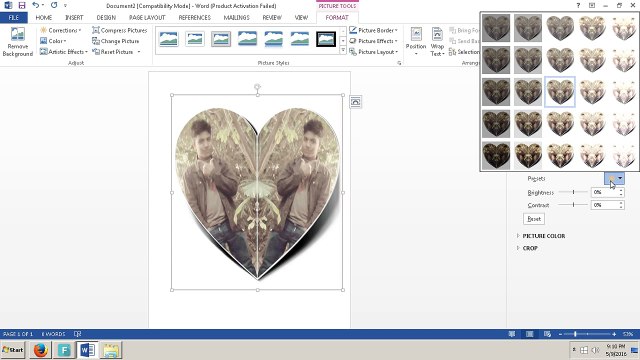Click Compress Pictures
This screenshot has height=360, width=640.
tap(120, 30)
